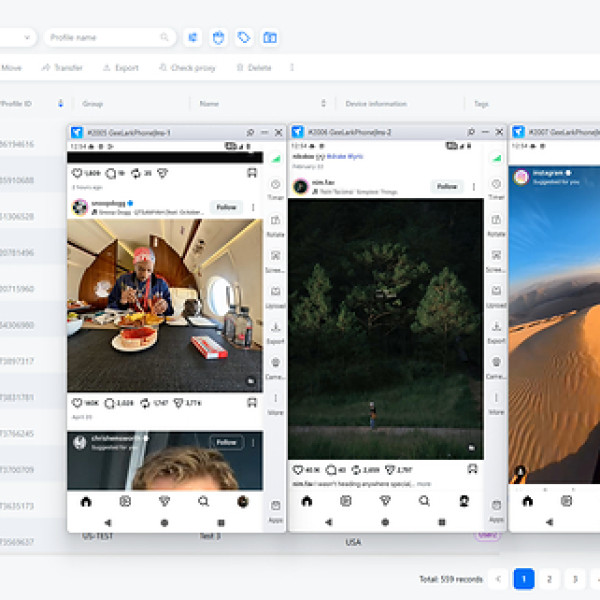600x600 pixels.
Task: Open the Apps icon in phone-2 sidebar
Action: 496,505
